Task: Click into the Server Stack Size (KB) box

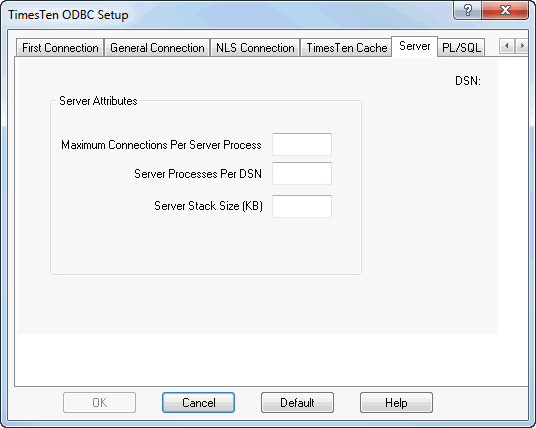Action: tap(302, 206)
